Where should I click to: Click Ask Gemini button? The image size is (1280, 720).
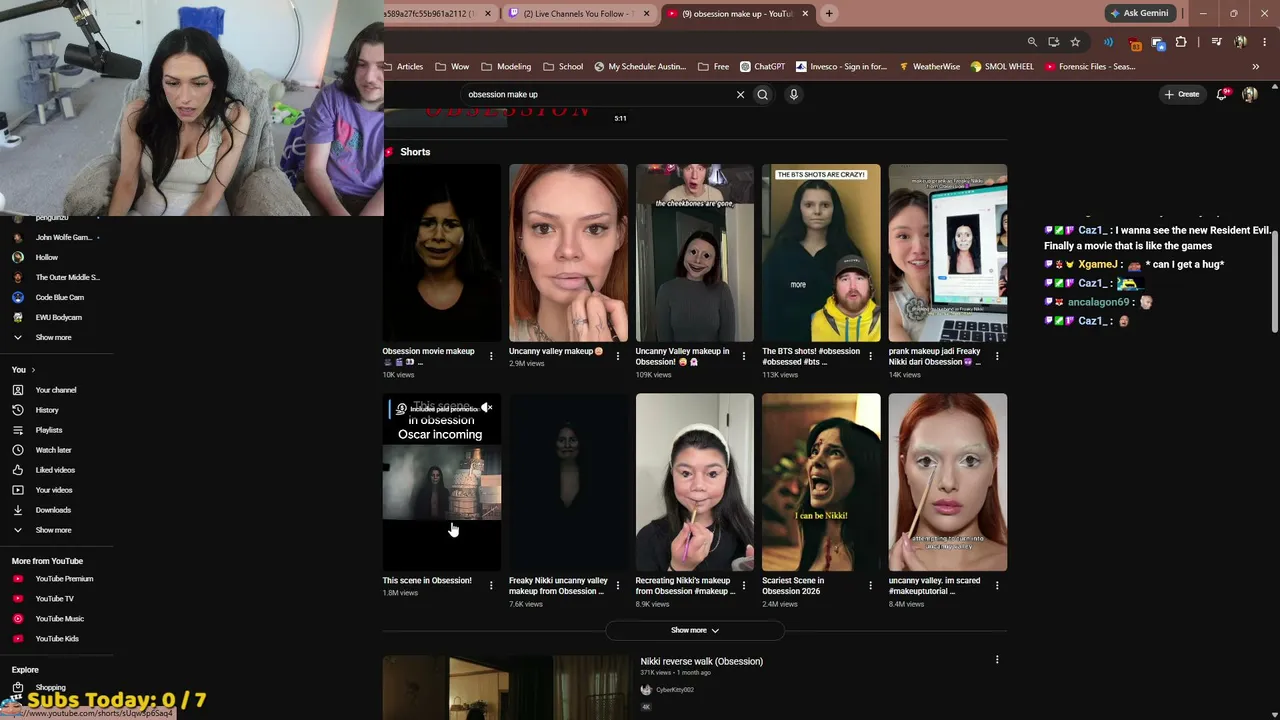[1138, 13]
